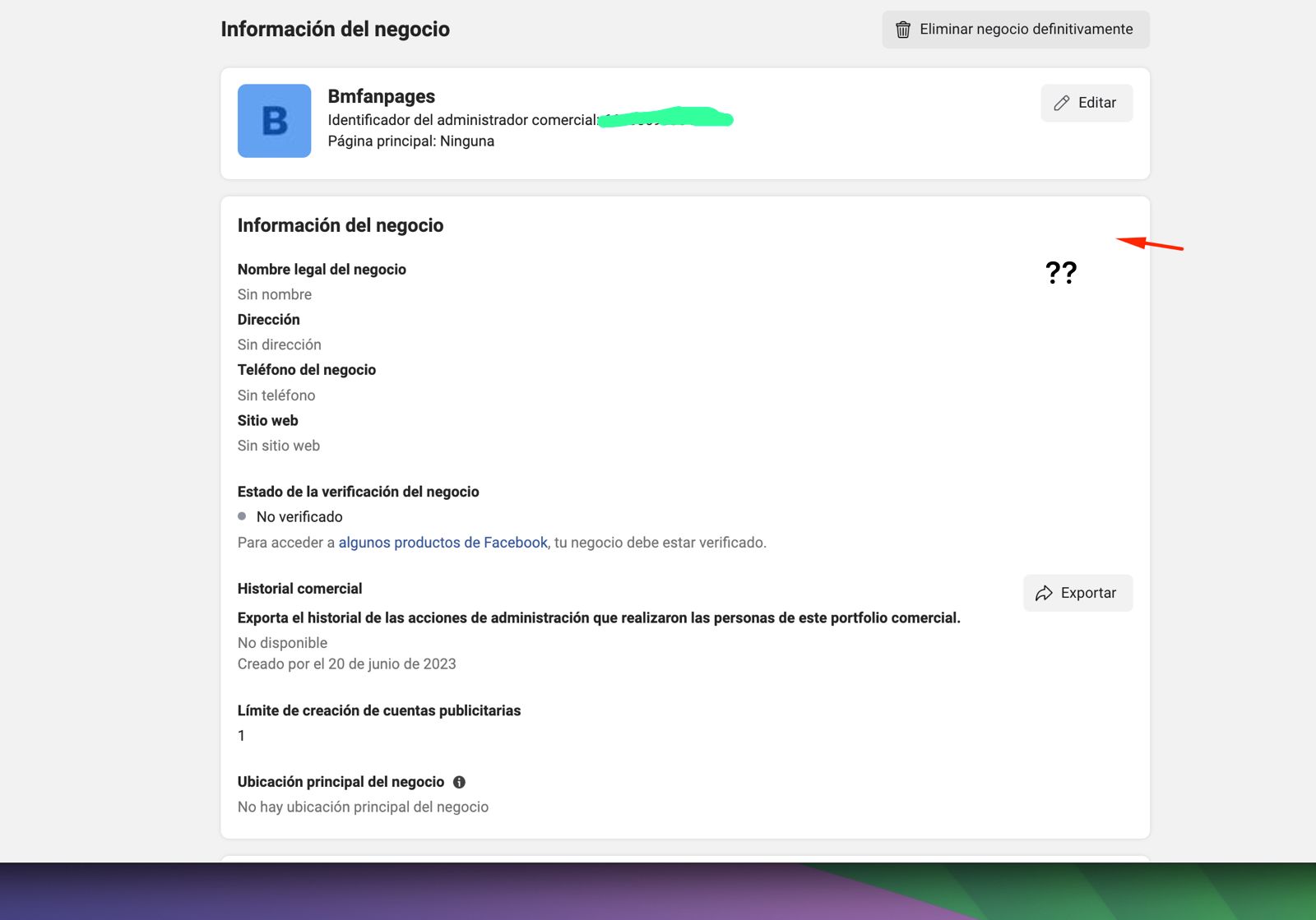The image size is (1316, 920).
Task: Click the blue B business avatar
Action: tap(274, 121)
